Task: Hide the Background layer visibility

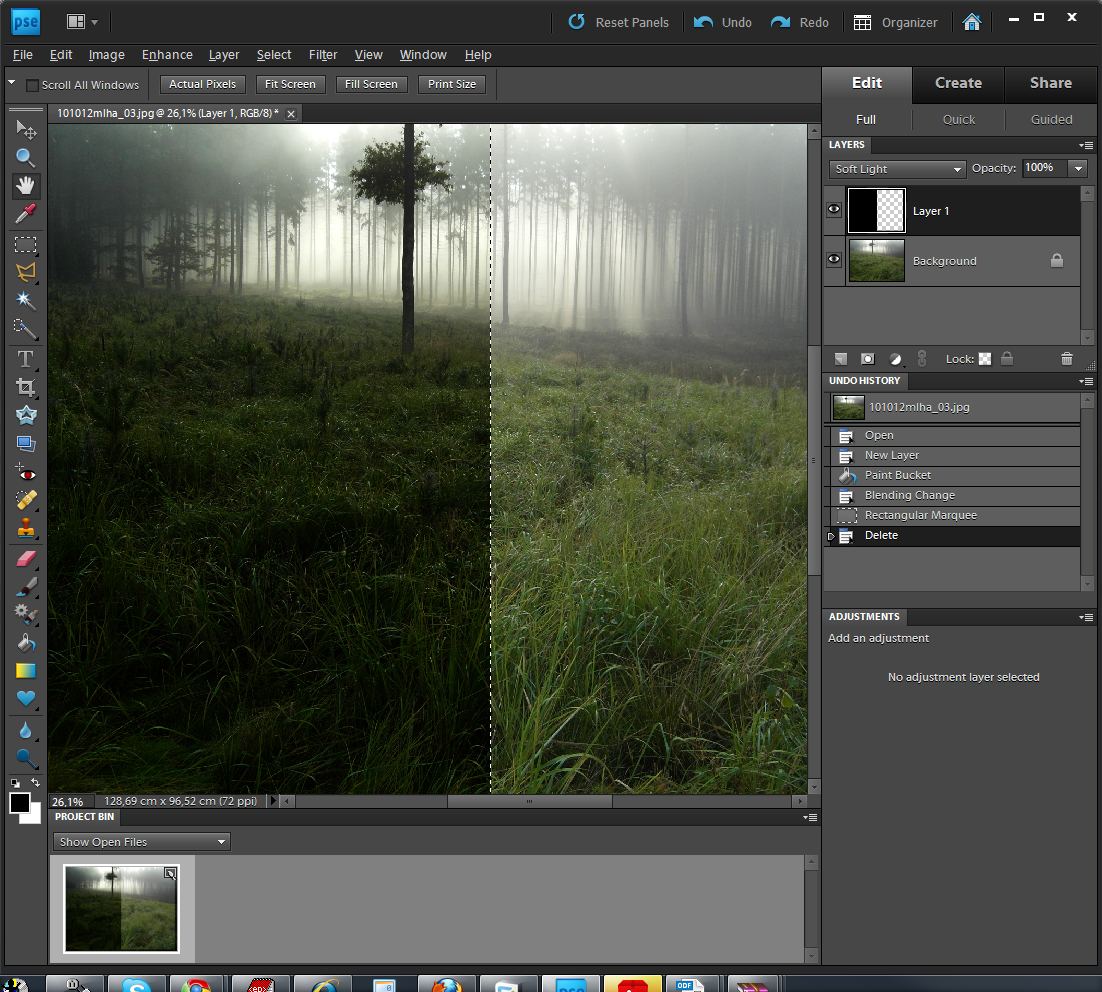Action: (834, 260)
